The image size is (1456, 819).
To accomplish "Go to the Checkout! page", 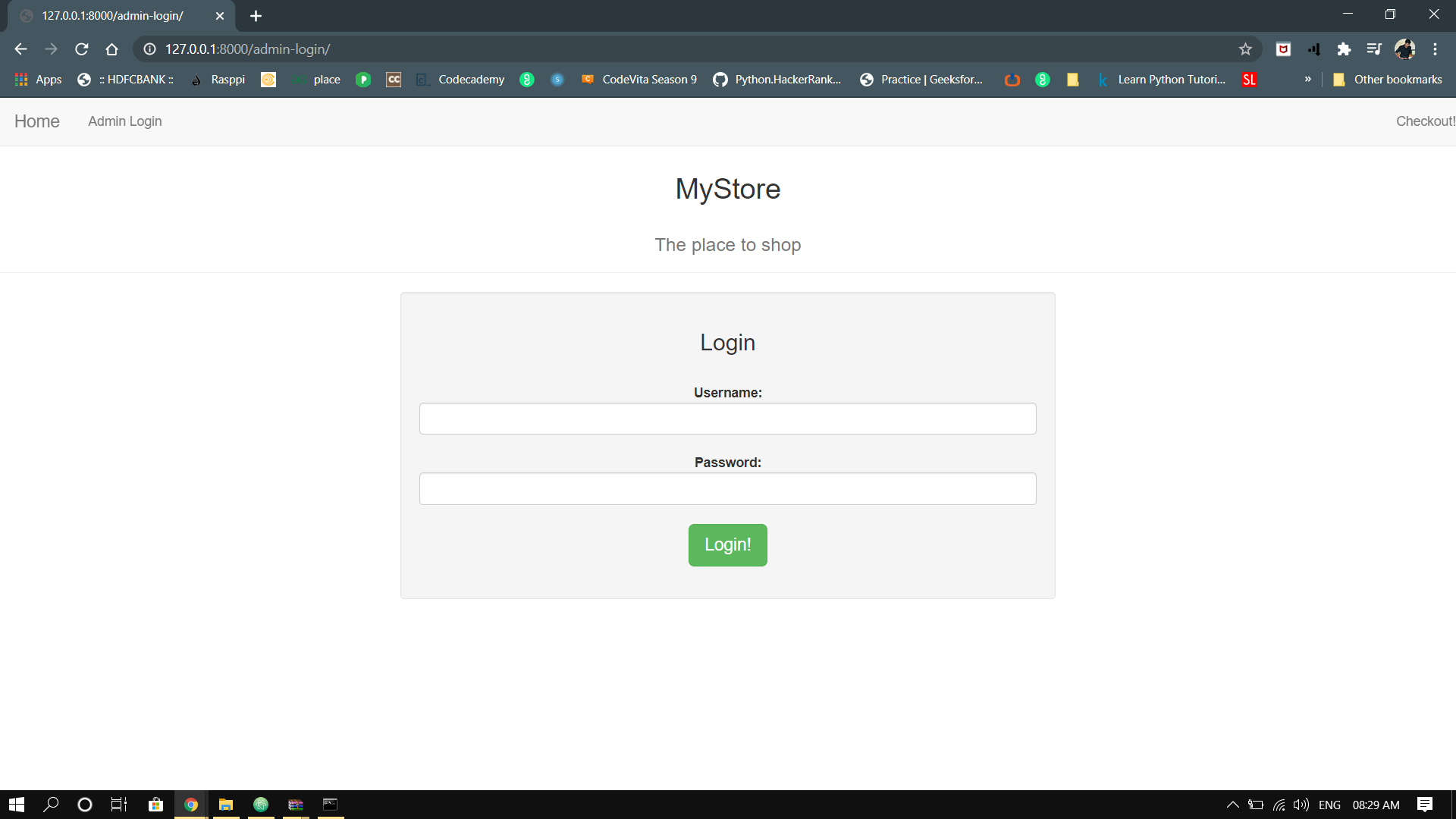I will (1425, 121).
